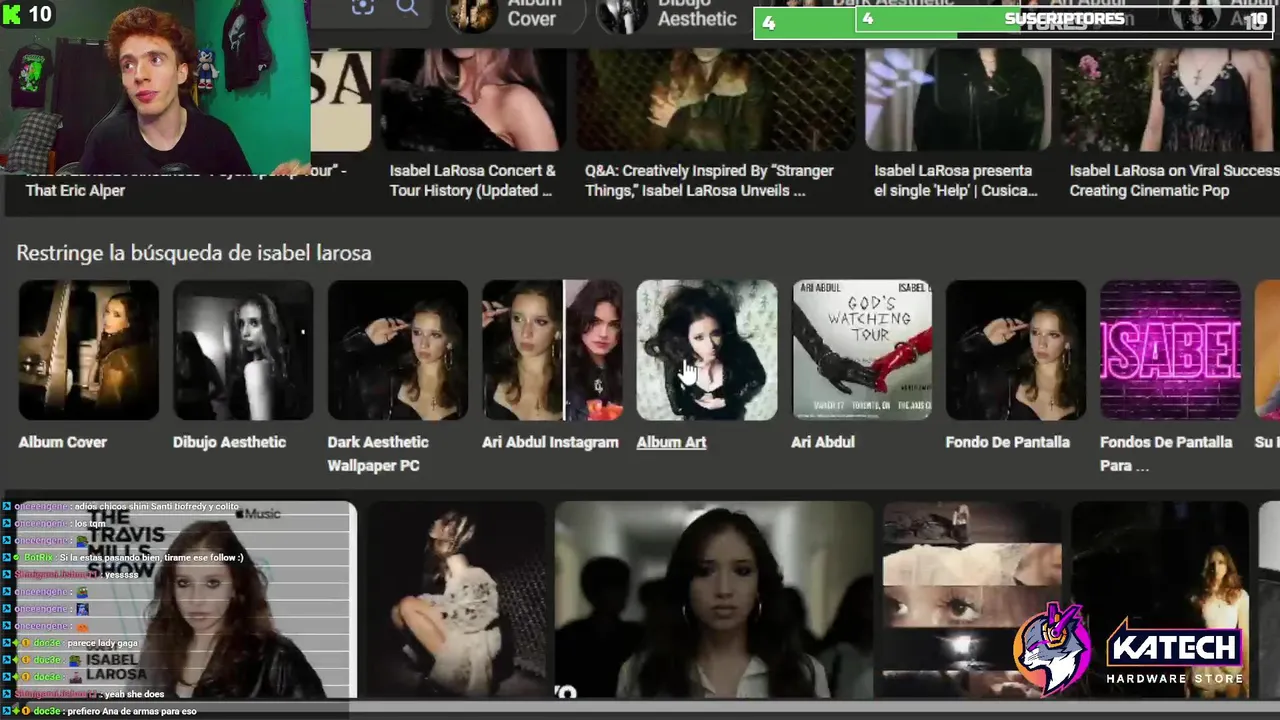Screen dimensions: 1280x720
Task: Click the 'Restringe la búsqueda de isabel larosa' heading
Action: pos(194,253)
